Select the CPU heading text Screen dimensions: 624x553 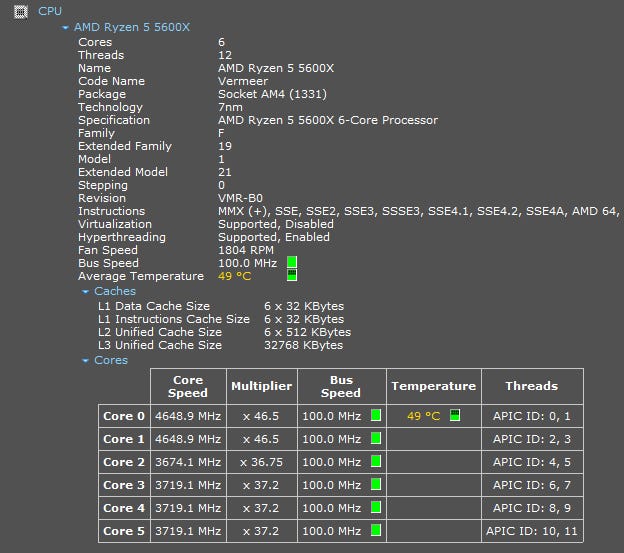point(50,11)
